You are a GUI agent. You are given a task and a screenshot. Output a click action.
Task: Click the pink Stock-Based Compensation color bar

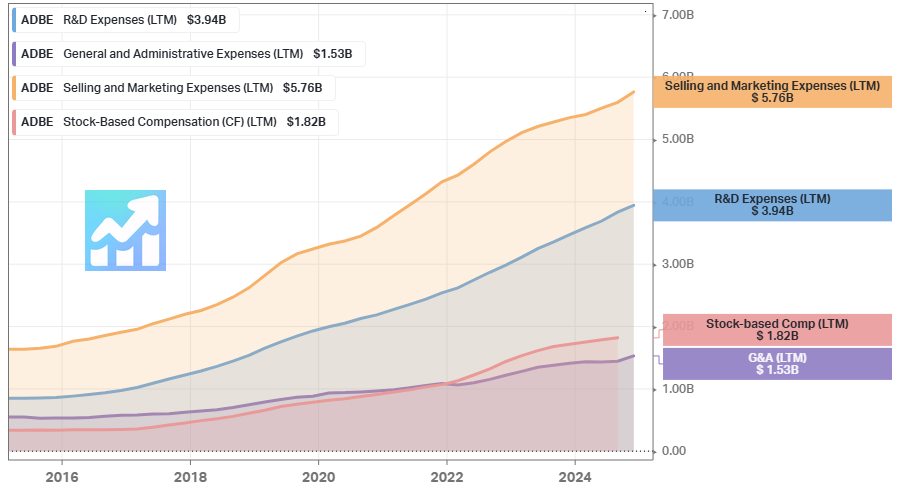pyautogui.click(x=14, y=122)
